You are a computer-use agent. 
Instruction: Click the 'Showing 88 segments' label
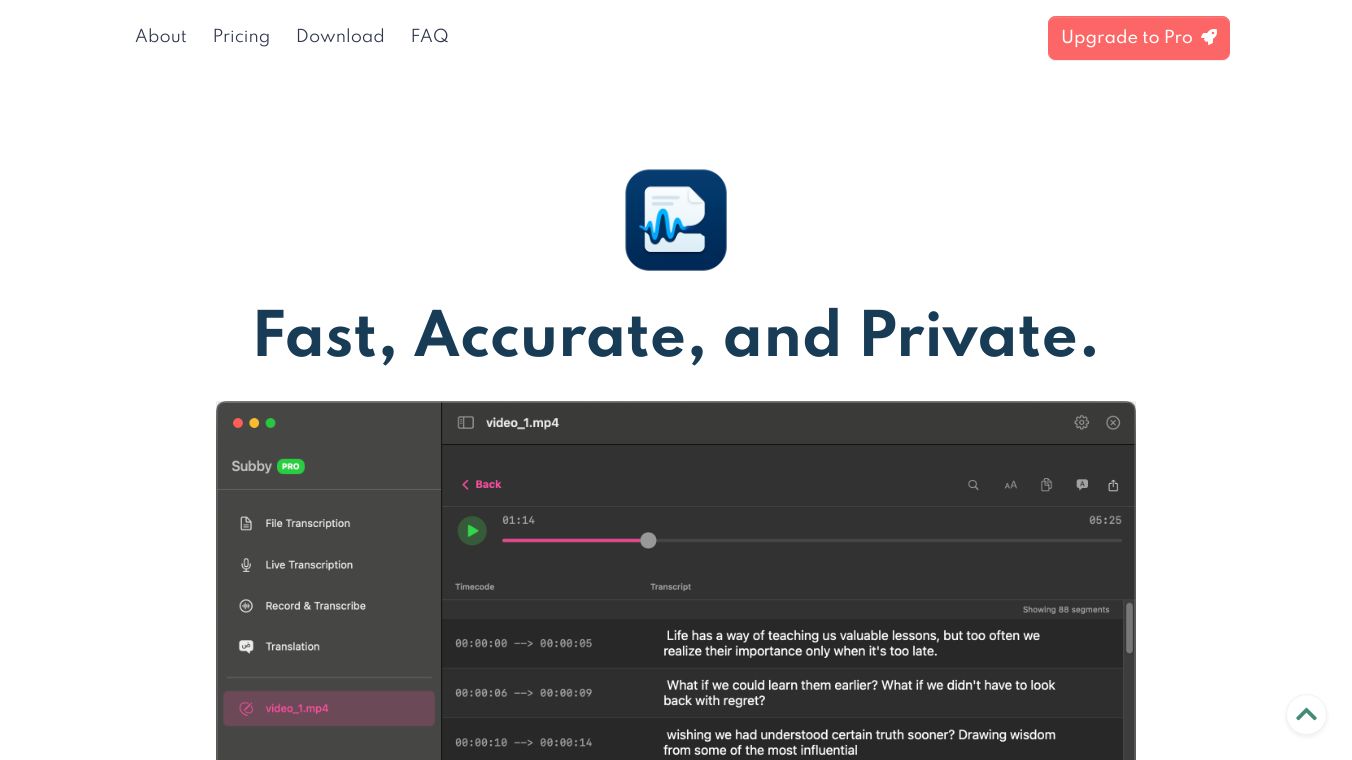1066,610
